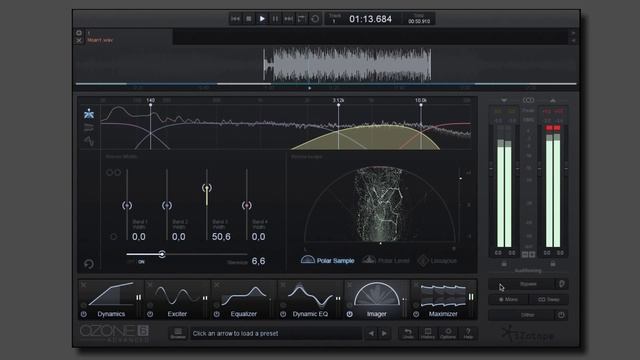The image size is (640, 360).
Task: Skip to the end of the track
Action: pos(288,19)
